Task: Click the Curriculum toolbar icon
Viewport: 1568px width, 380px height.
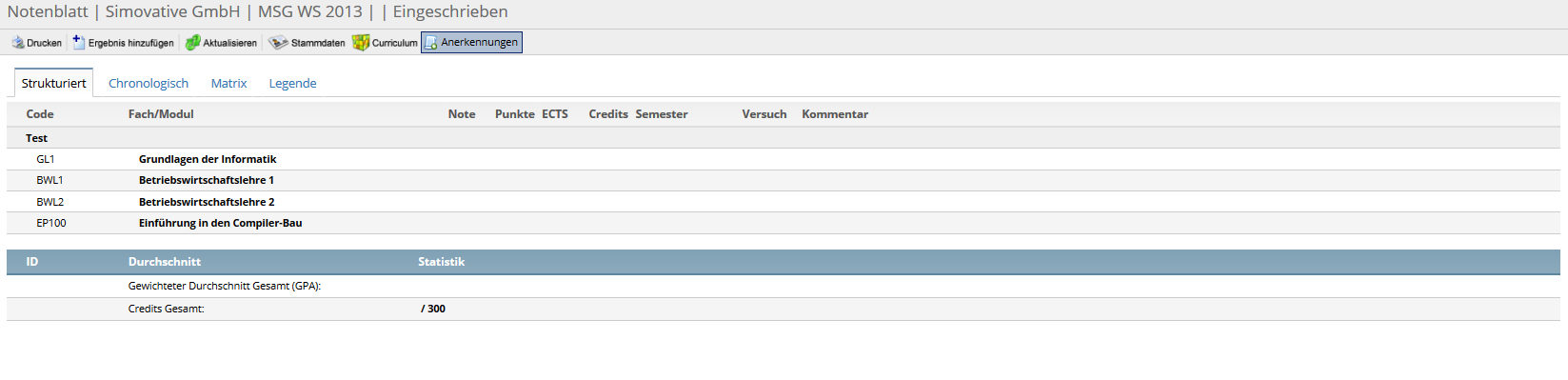Action: click(x=361, y=43)
